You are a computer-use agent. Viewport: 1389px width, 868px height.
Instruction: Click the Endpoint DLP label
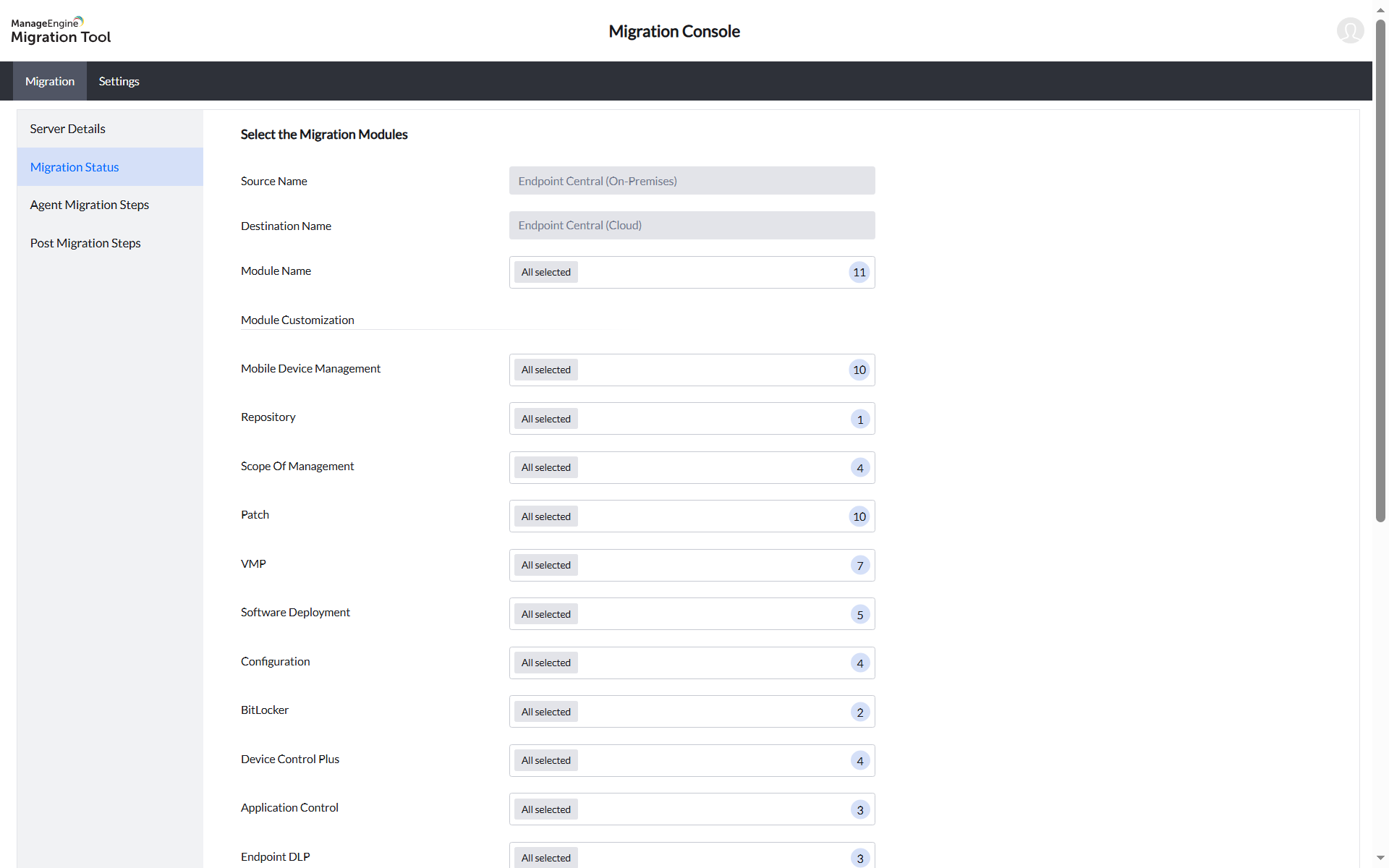[276, 856]
